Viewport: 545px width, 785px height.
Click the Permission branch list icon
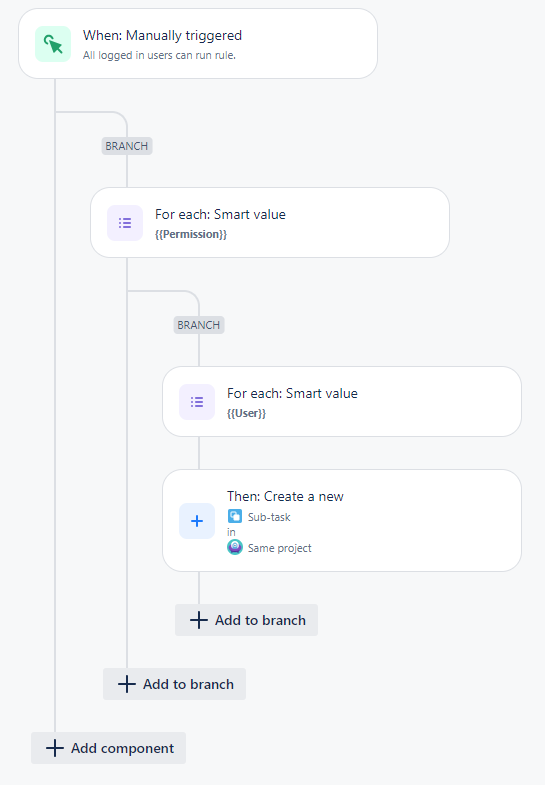pos(125,223)
